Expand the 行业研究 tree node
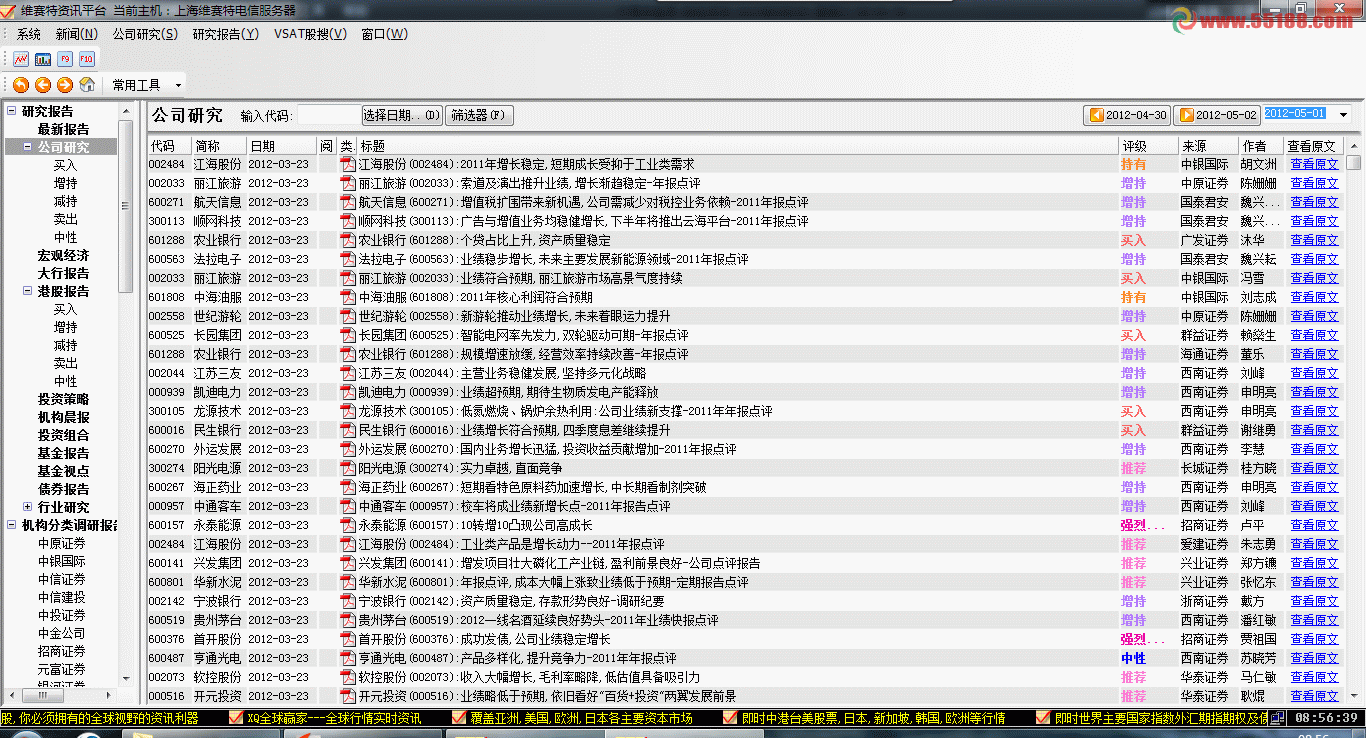This screenshot has width=1366, height=738. click(28, 507)
